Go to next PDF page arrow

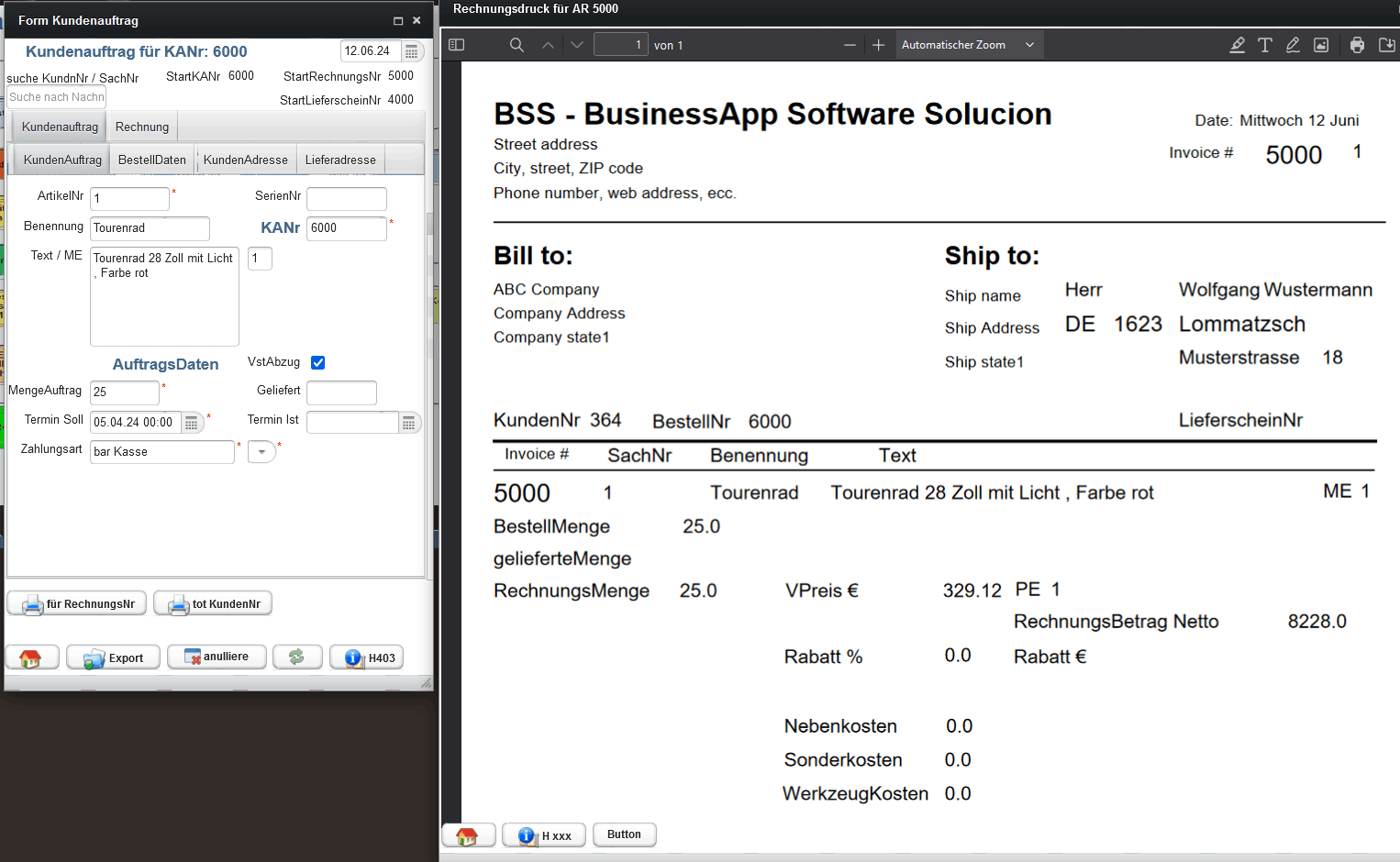tap(577, 45)
